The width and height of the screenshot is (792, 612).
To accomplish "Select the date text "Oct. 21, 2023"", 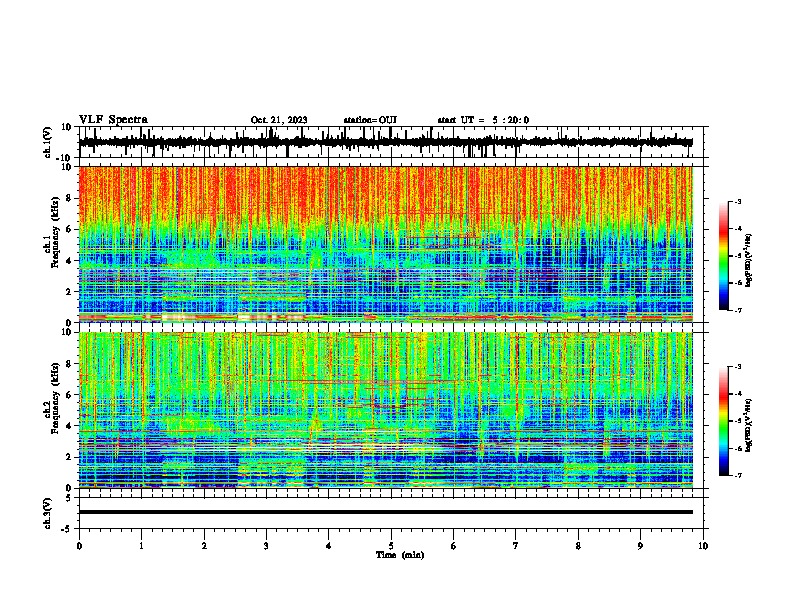I will (x=279, y=120).
